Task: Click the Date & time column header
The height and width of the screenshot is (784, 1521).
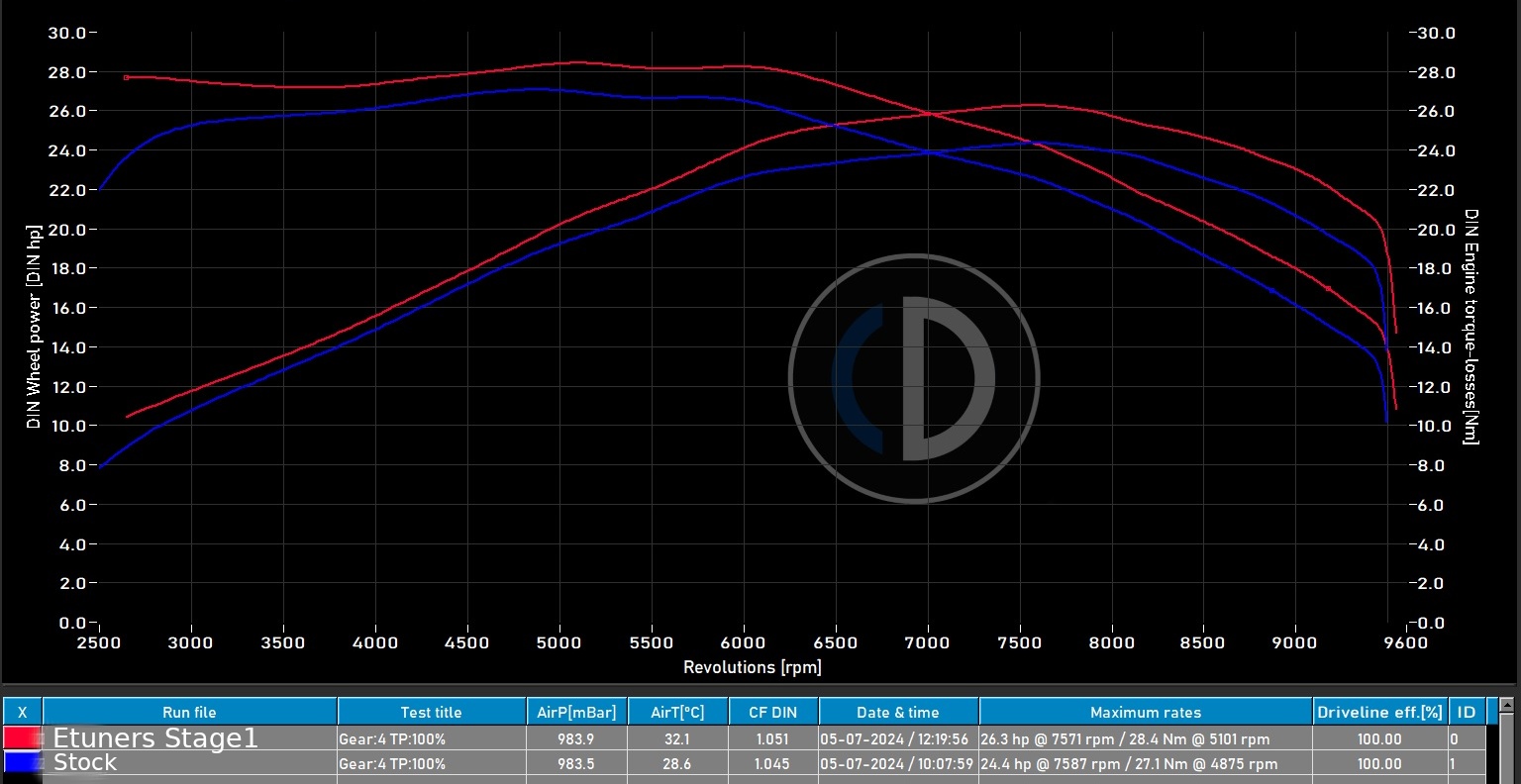Action: pyautogui.click(x=897, y=712)
